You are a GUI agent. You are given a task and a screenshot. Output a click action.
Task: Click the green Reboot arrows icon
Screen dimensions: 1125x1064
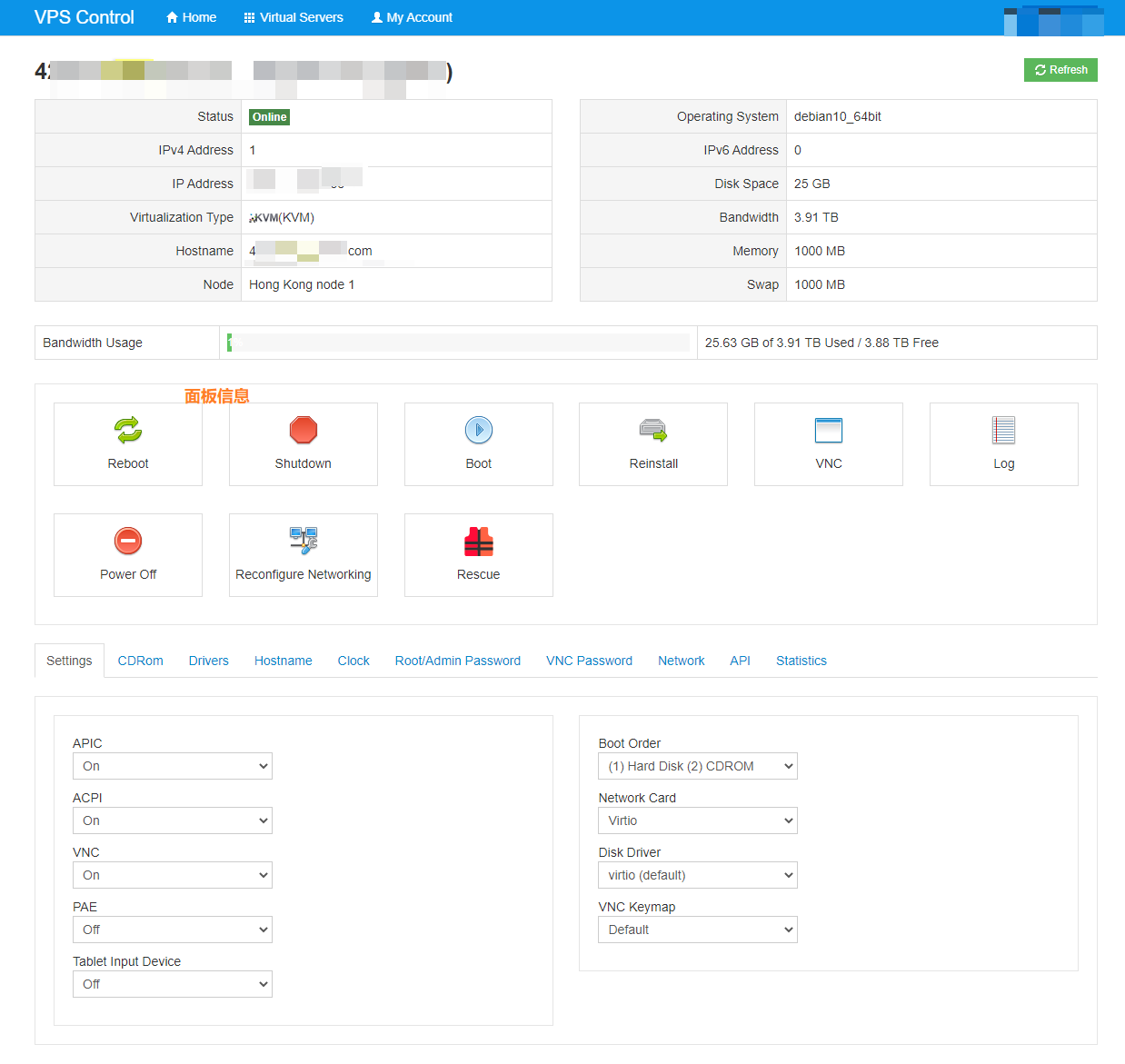pos(128,430)
